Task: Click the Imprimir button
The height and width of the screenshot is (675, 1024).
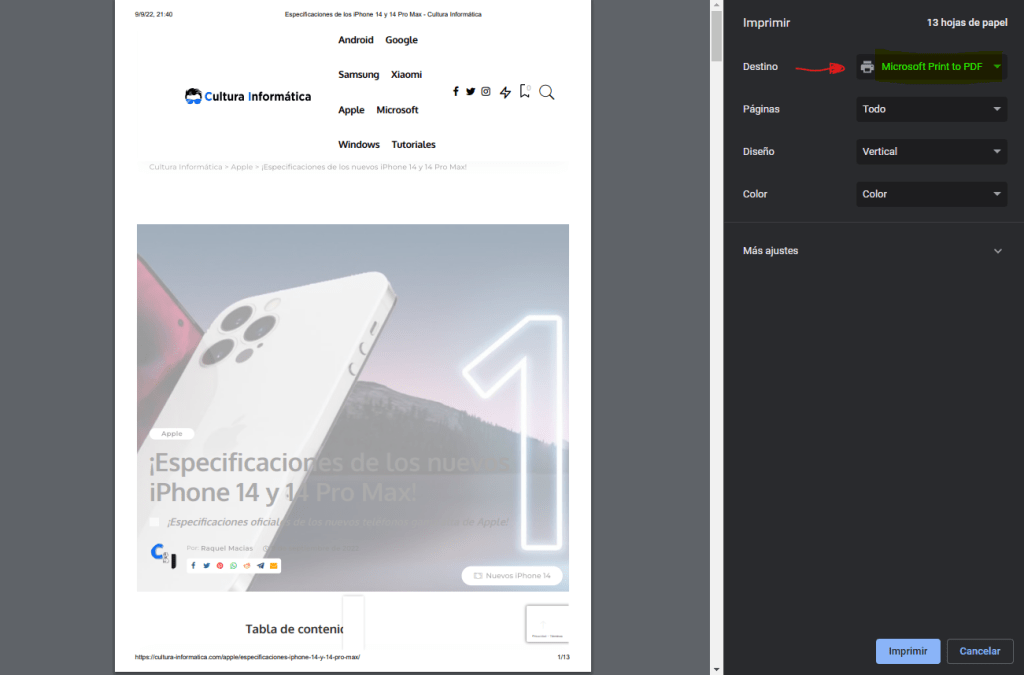Action: pyautogui.click(x=907, y=651)
